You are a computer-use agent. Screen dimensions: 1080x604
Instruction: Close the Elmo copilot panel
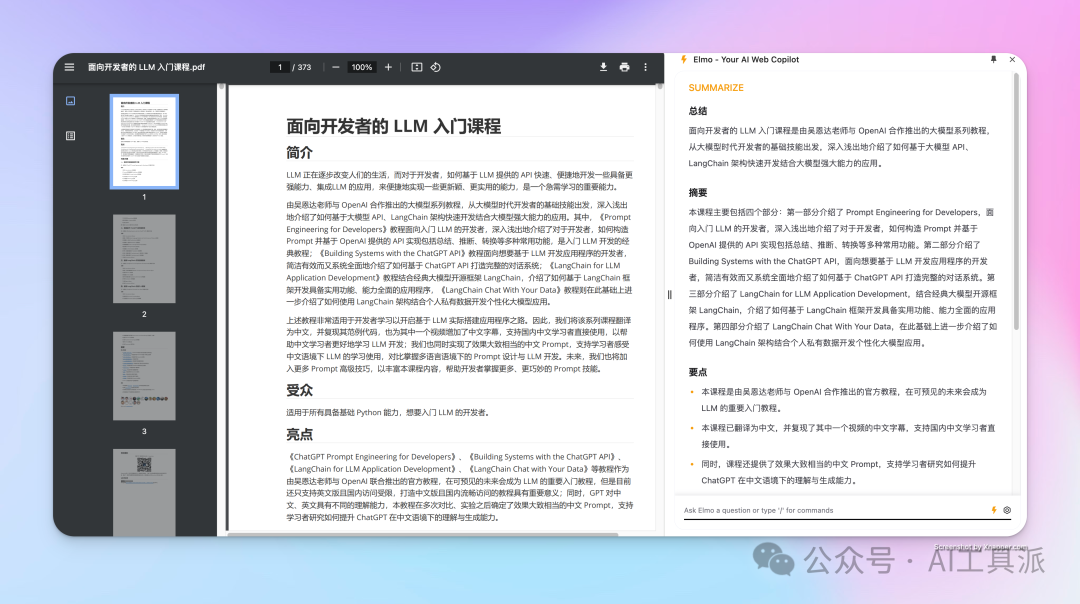coord(1012,60)
